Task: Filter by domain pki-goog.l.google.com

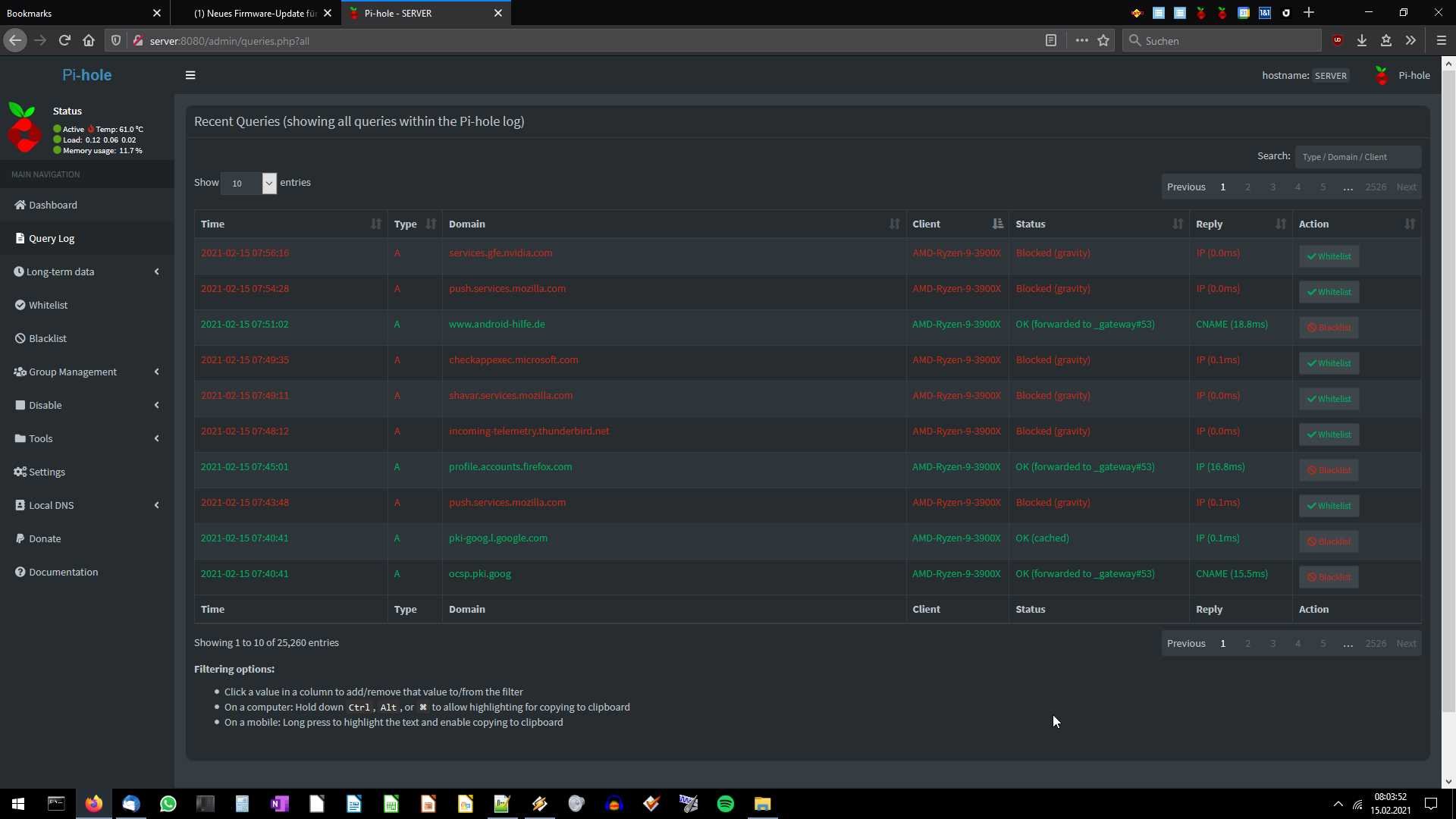Action: tap(497, 538)
